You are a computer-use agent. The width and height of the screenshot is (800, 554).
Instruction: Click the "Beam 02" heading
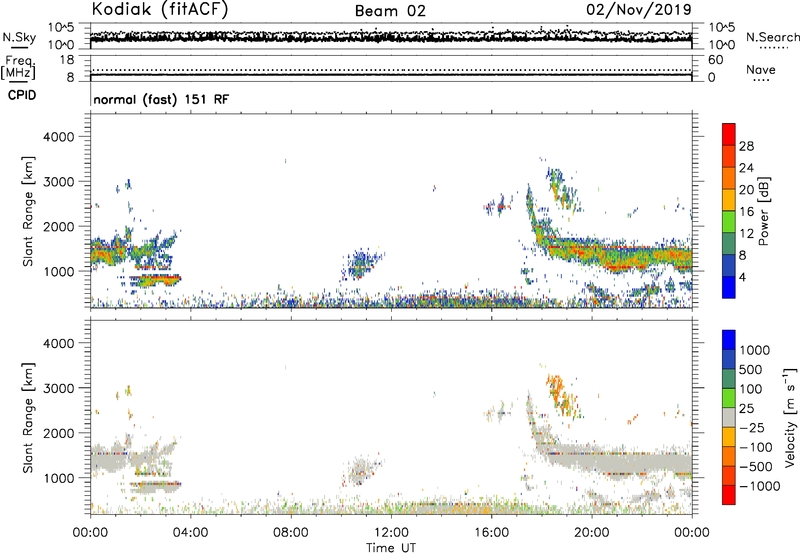coord(390,11)
